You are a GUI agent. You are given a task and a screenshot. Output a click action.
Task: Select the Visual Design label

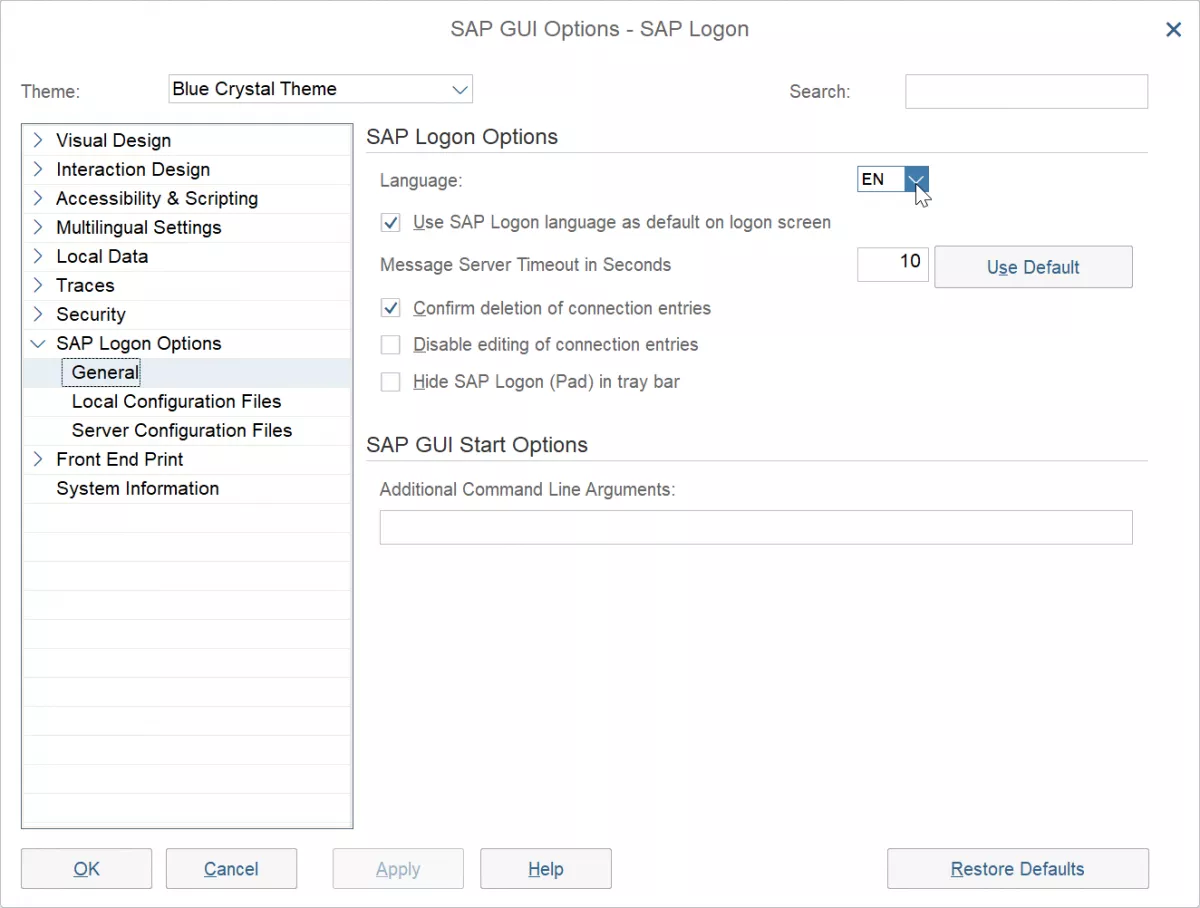point(114,140)
